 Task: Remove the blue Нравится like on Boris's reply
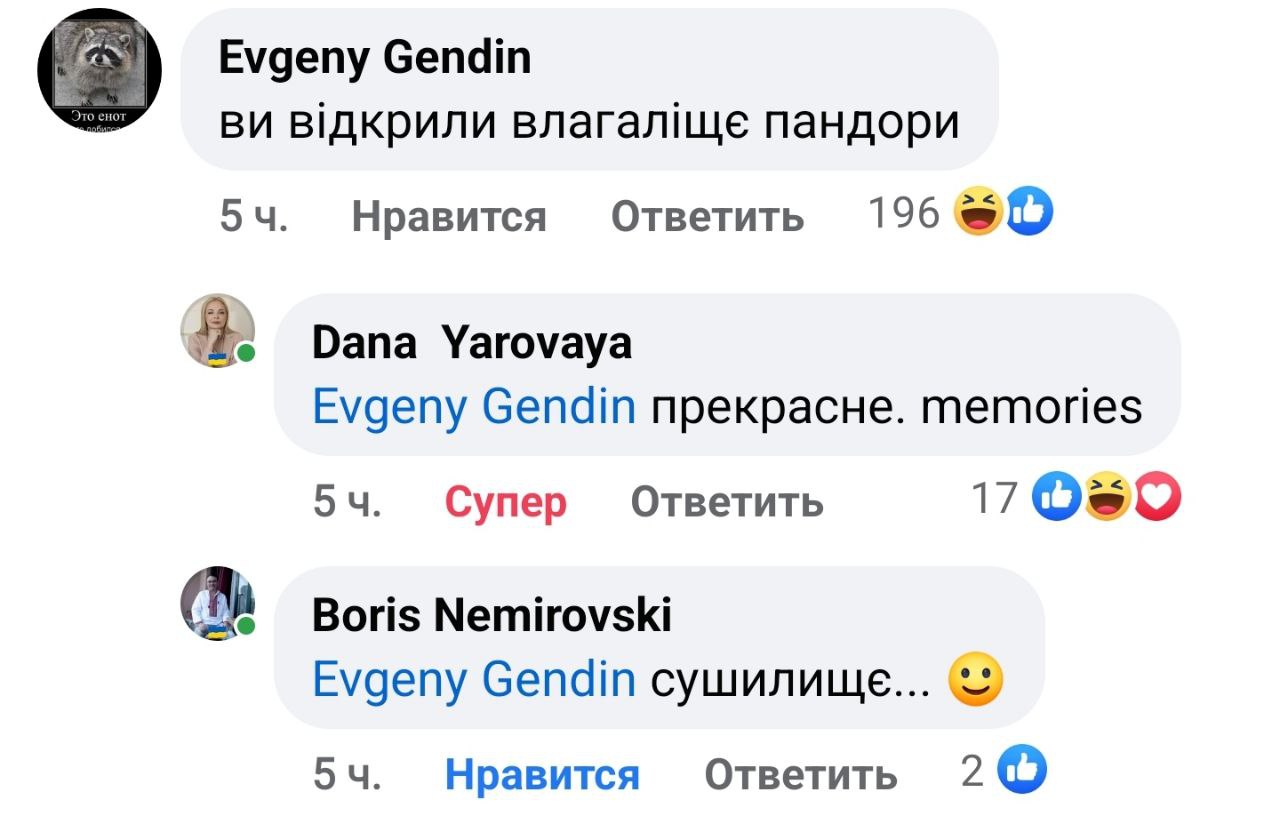(x=542, y=774)
